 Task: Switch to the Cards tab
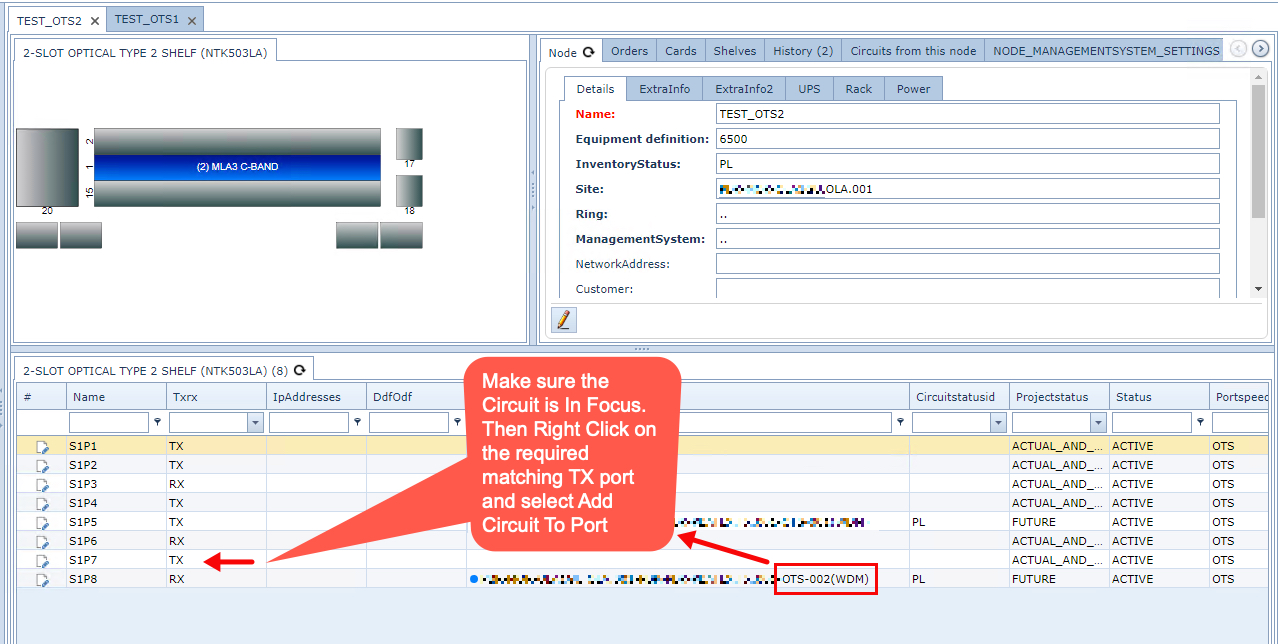click(x=680, y=51)
